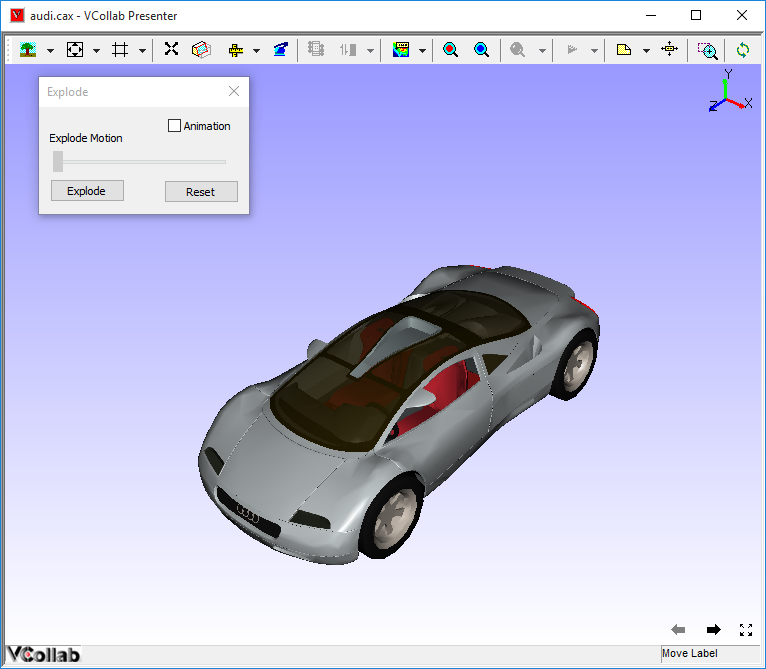Expand dropdown next to measure ruler

click(x=256, y=50)
